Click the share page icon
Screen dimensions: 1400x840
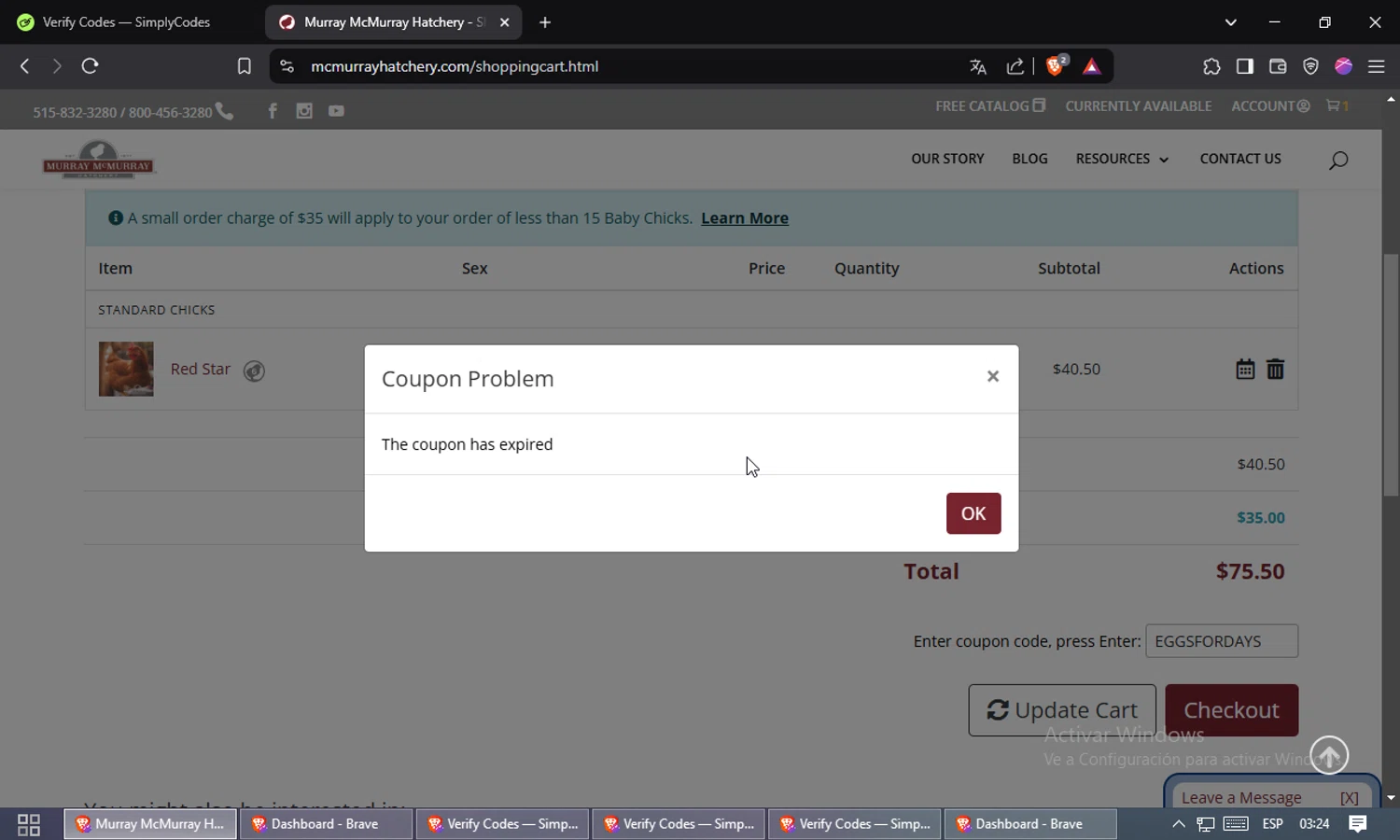(1015, 66)
